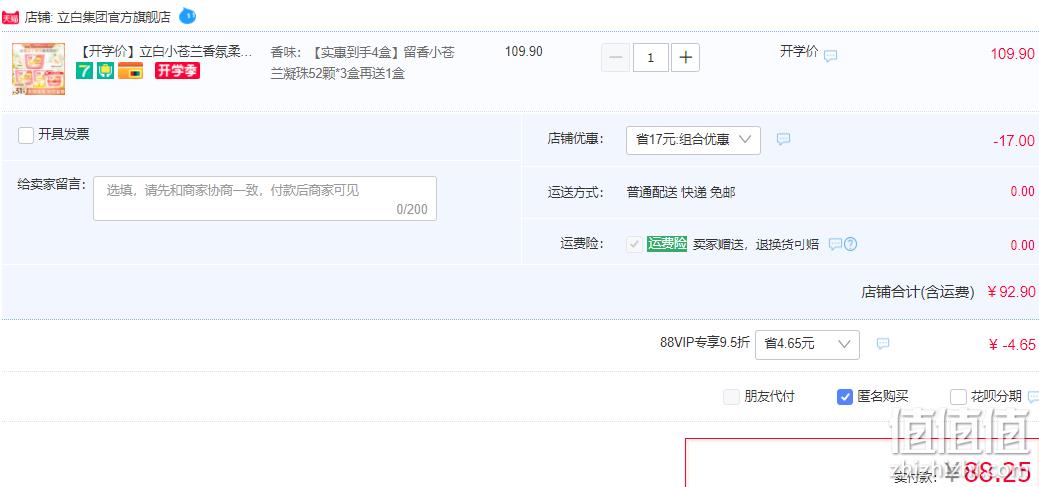Click the green 运费险 label badge
1039x487 pixels.
[667, 244]
